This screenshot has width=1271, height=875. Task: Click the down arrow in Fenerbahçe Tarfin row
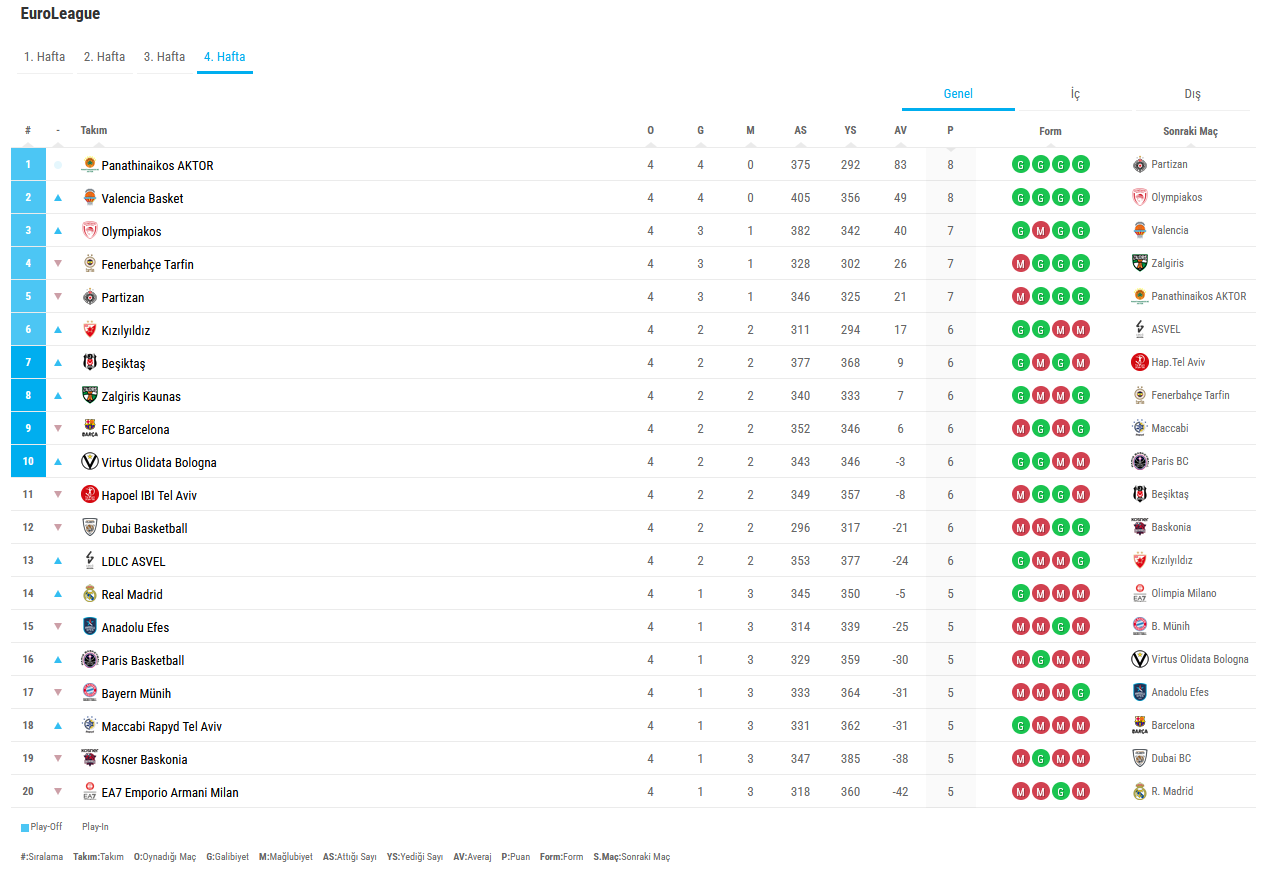(x=58, y=264)
